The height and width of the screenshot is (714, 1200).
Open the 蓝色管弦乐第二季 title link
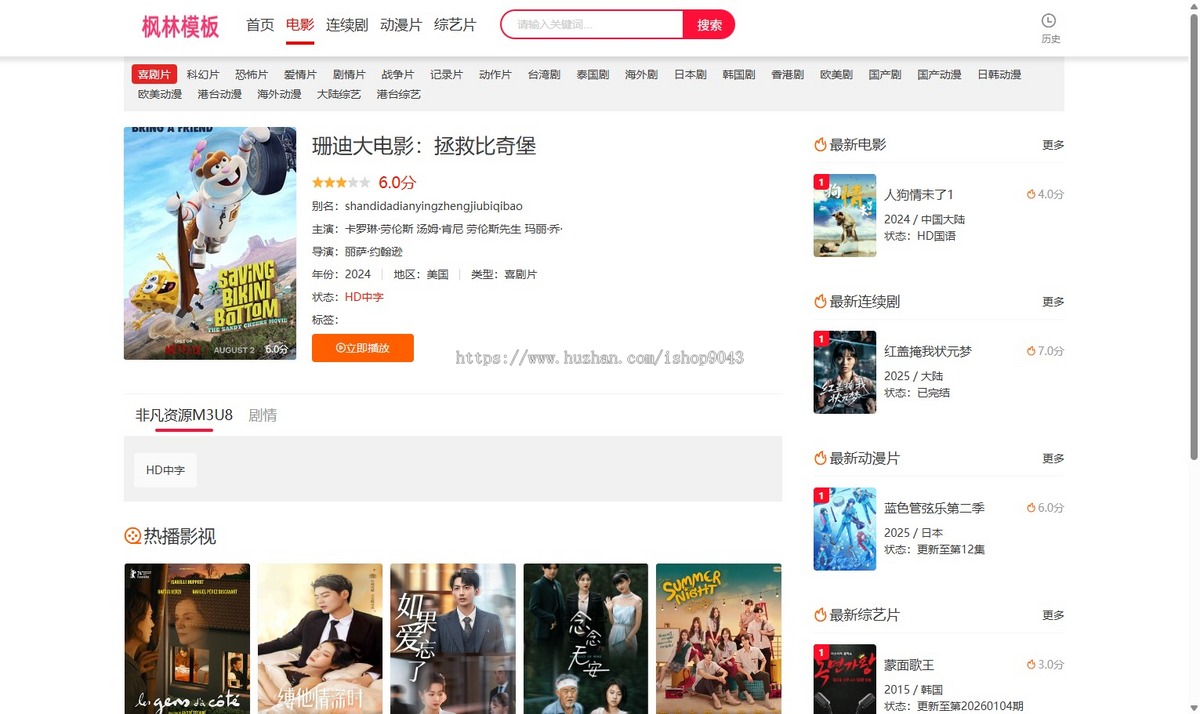point(934,509)
